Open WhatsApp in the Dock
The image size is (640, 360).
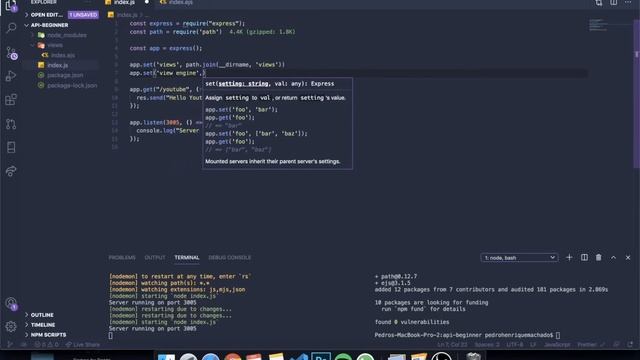pyautogui.click(x=365, y=356)
